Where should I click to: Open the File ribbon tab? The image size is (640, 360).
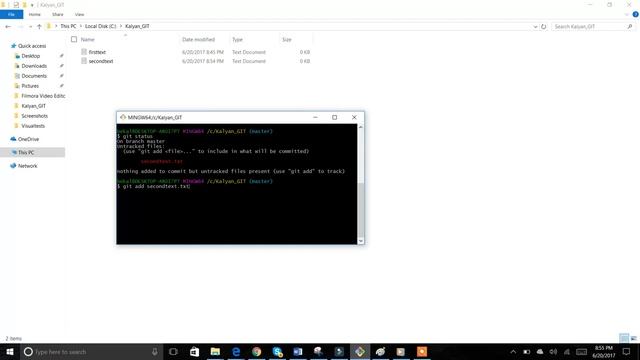coord(11,14)
